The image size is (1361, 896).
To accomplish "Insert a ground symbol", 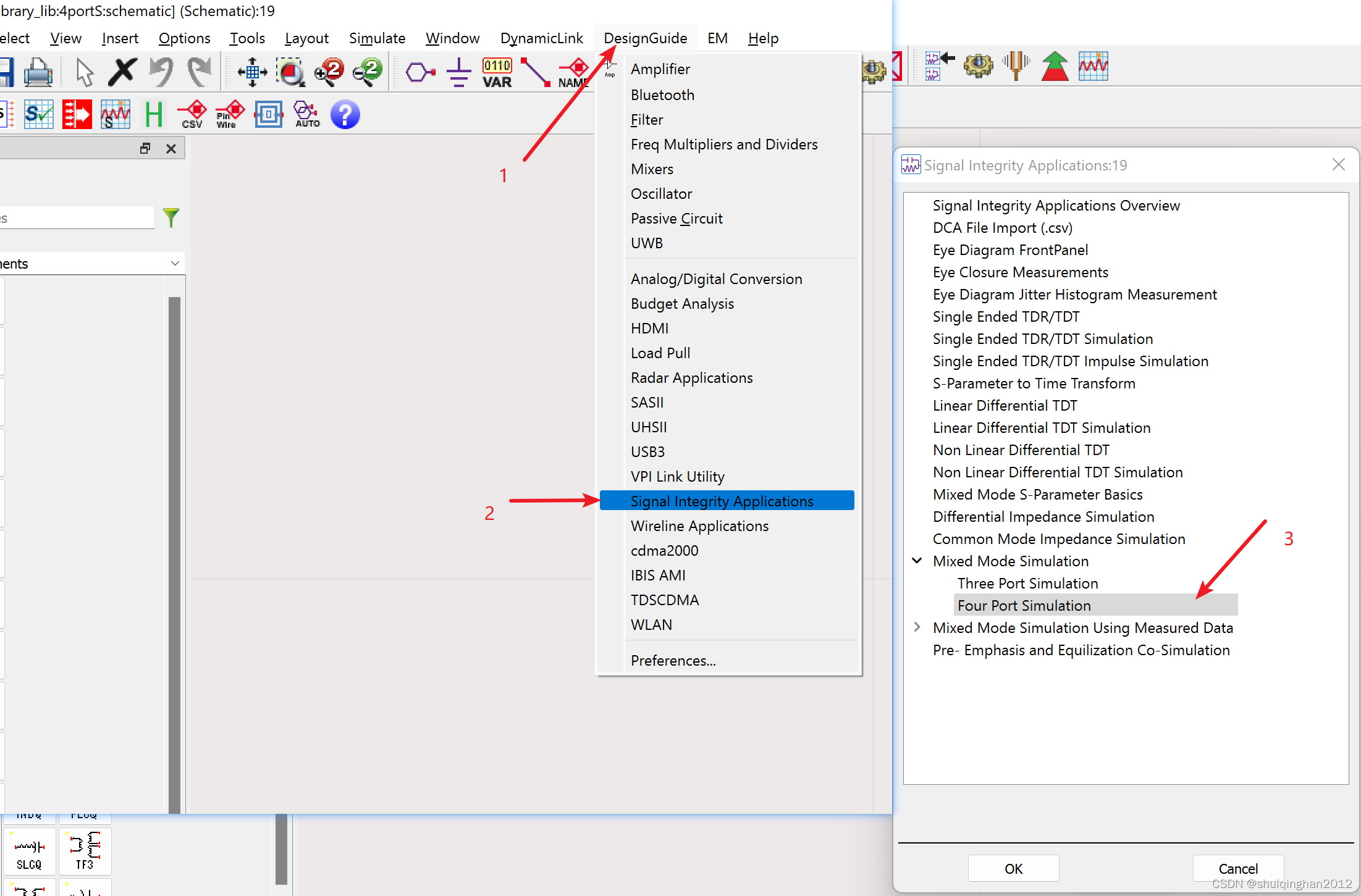I will pyautogui.click(x=458, y=72).
